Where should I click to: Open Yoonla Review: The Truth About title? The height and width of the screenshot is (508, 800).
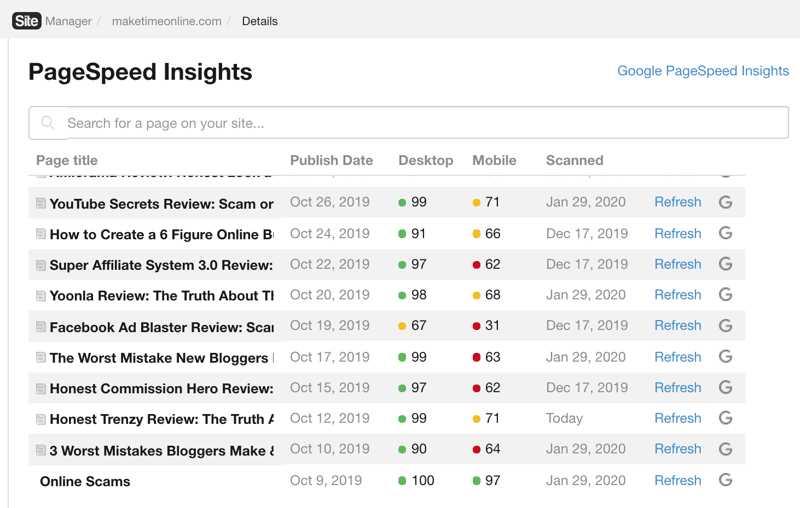162,296
